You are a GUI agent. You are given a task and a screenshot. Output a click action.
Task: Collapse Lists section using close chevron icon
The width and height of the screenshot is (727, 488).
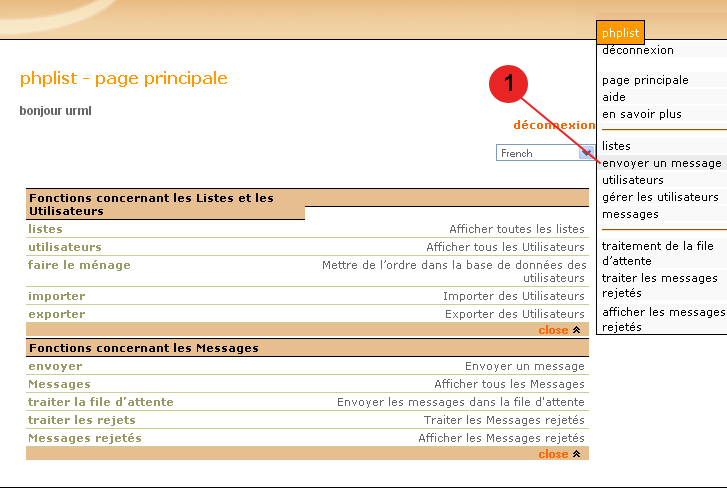[x=576, y=330]
